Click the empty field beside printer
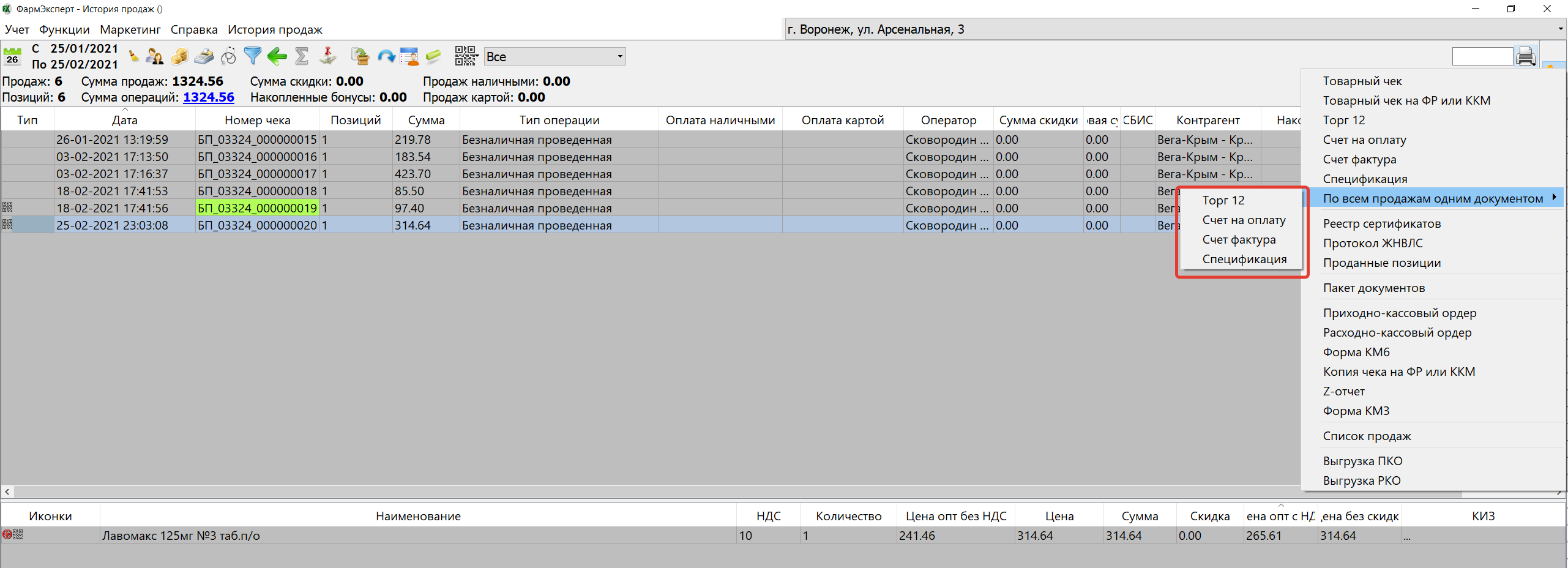 pos(1482,57)
